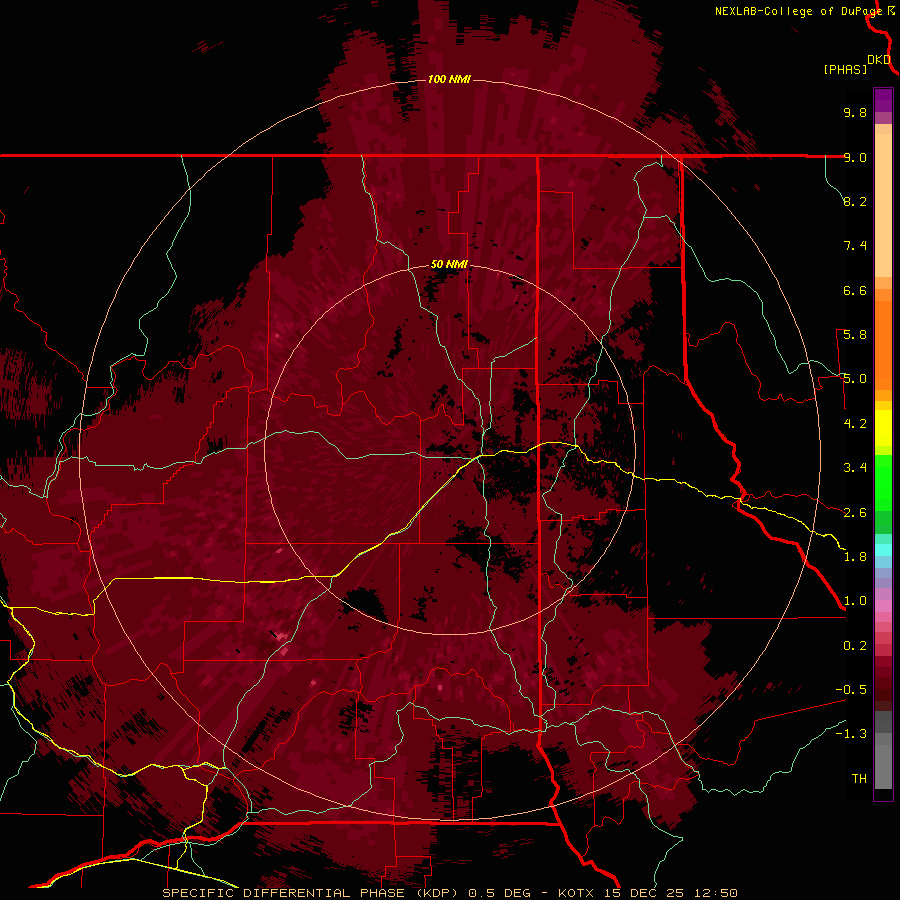This screenshot has width=900, height=900.
Task: Pick the yellow color bar segment
Action: 883,428
